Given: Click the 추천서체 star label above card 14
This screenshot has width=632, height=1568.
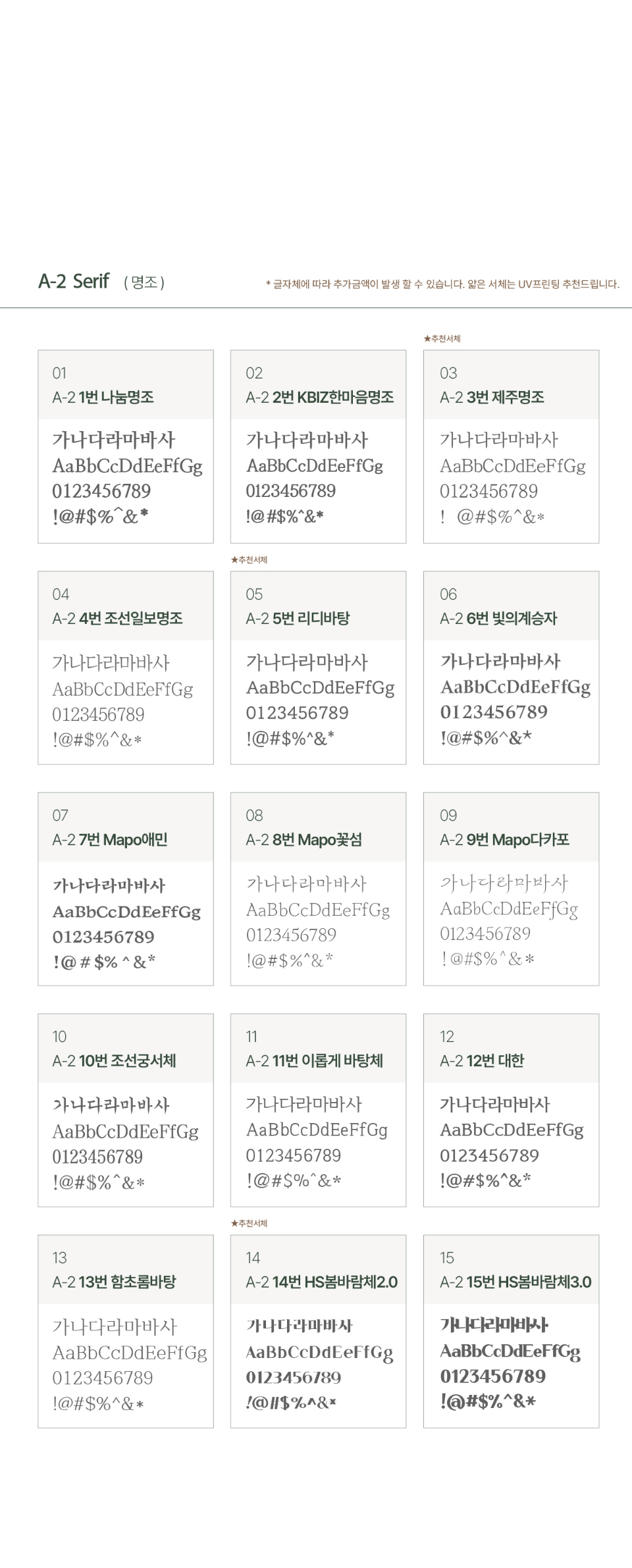Looking at the screenshot, I should click(249, 1223).
